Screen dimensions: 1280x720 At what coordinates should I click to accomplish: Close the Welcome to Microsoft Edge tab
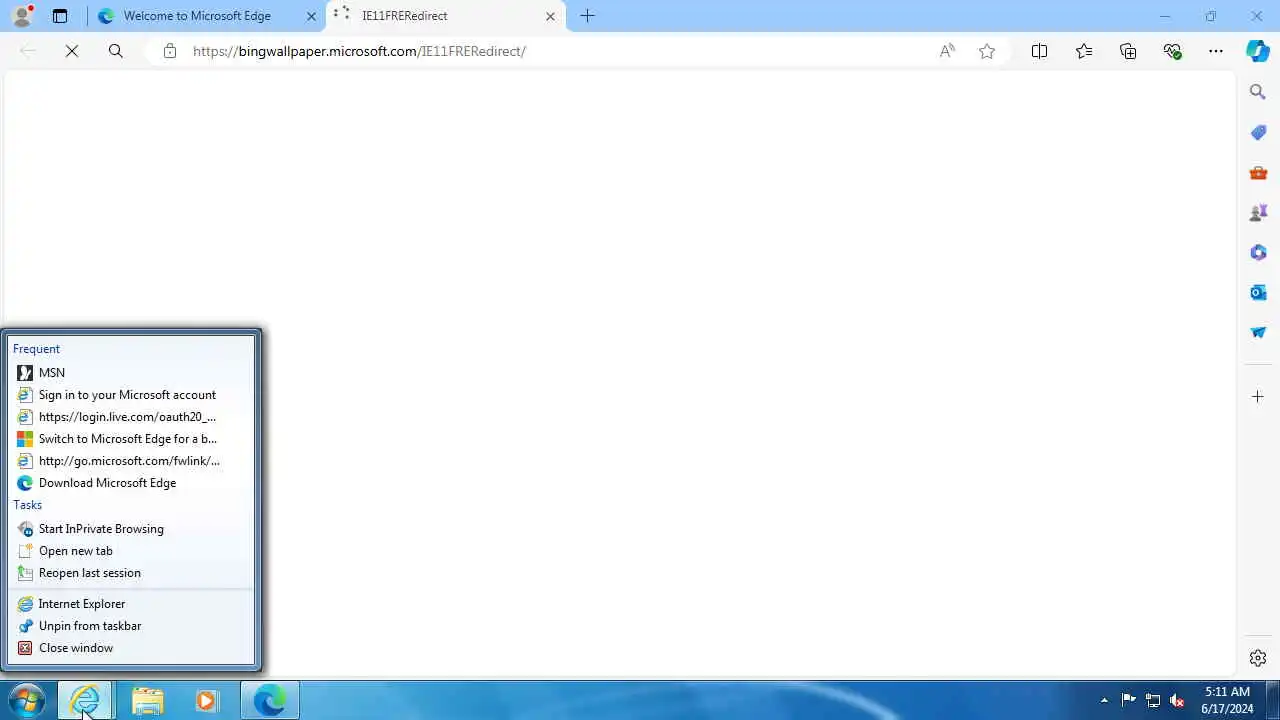[311, 16]
